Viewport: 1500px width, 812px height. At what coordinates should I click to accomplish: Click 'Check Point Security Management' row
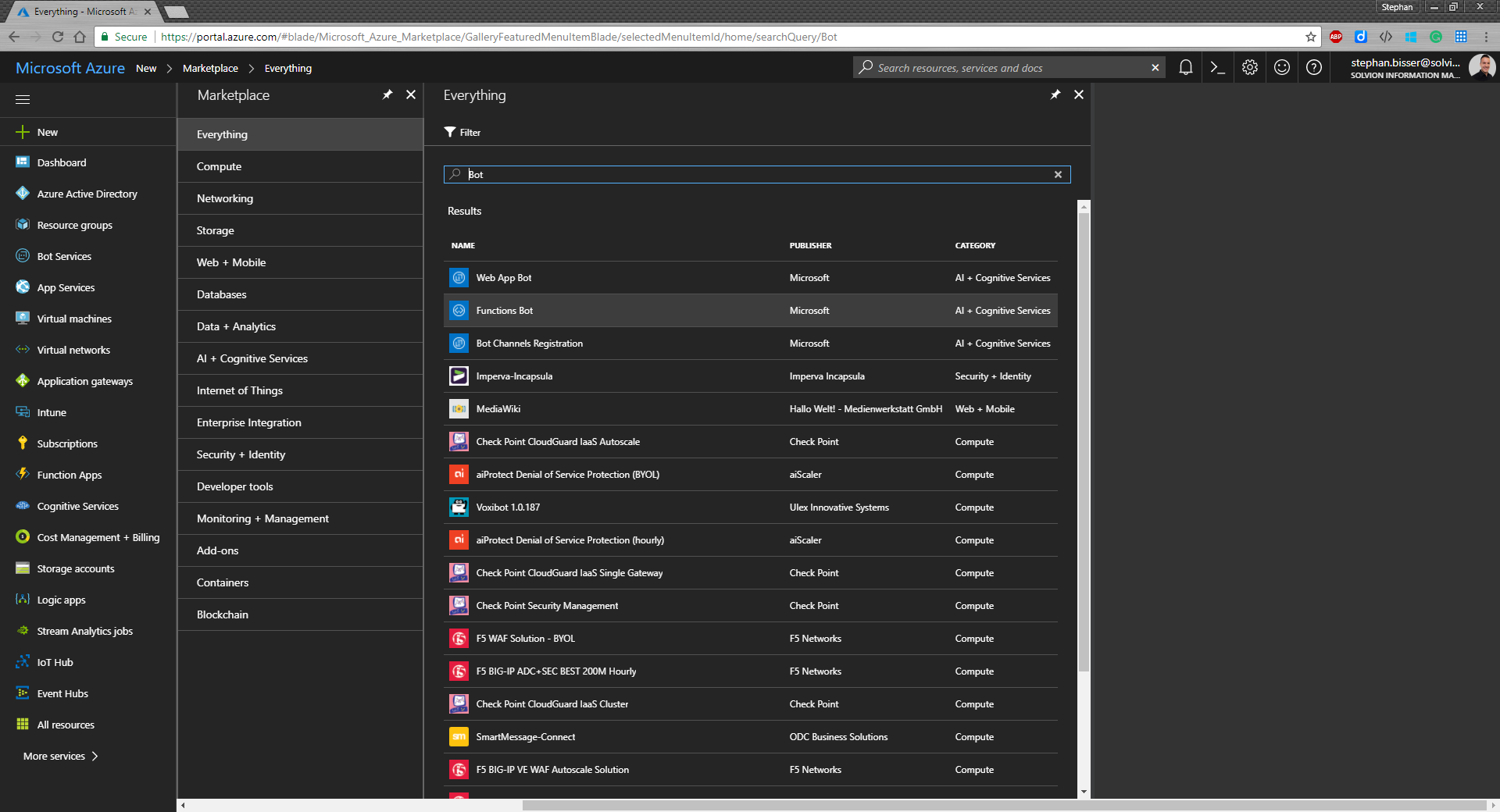tap(750, 606)
